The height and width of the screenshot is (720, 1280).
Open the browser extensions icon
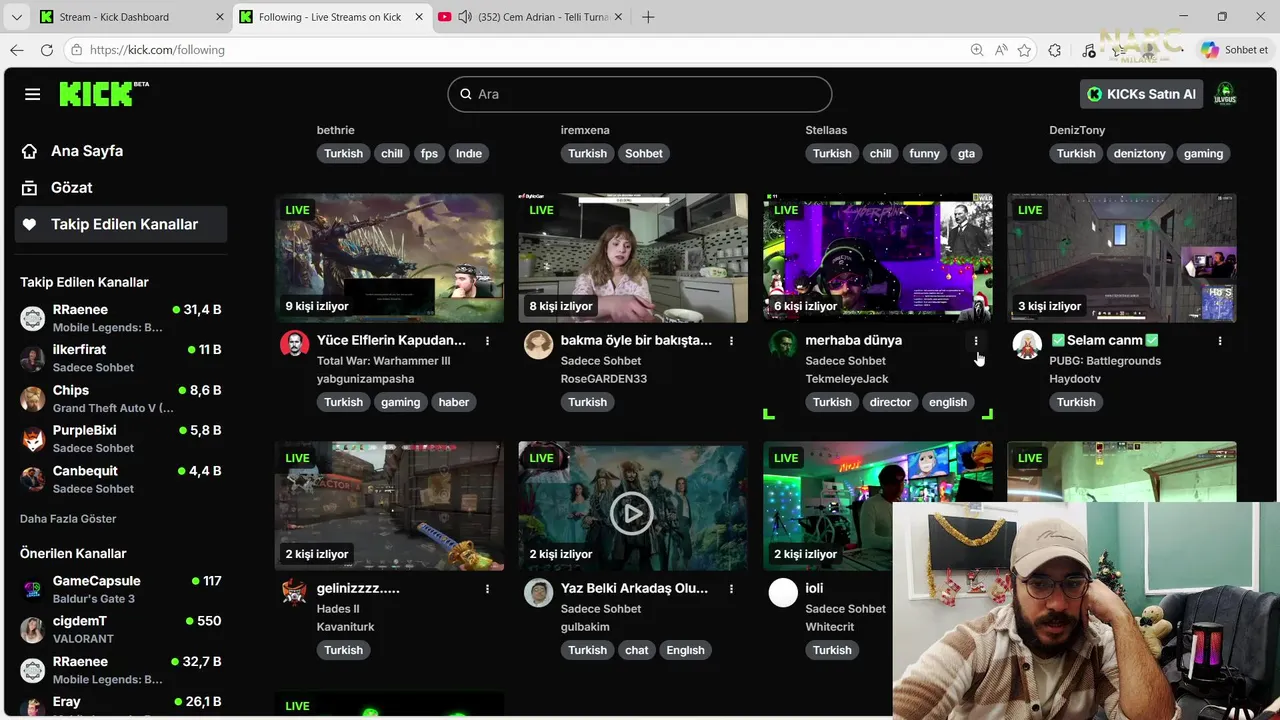pos(1055,50)
